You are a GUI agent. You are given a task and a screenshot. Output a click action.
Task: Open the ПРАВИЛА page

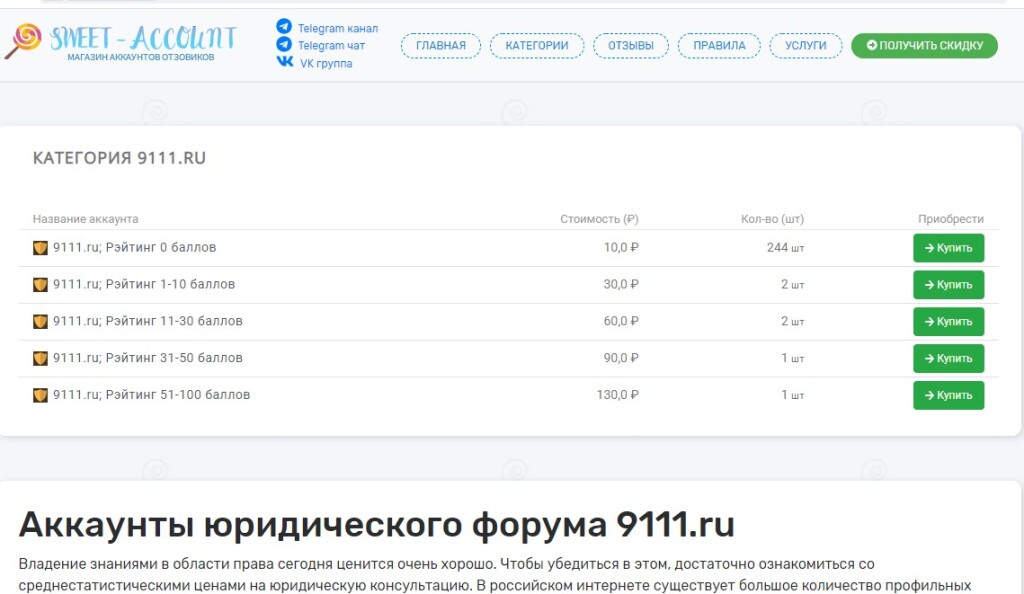pyautogui.click(x=718, y=46)
